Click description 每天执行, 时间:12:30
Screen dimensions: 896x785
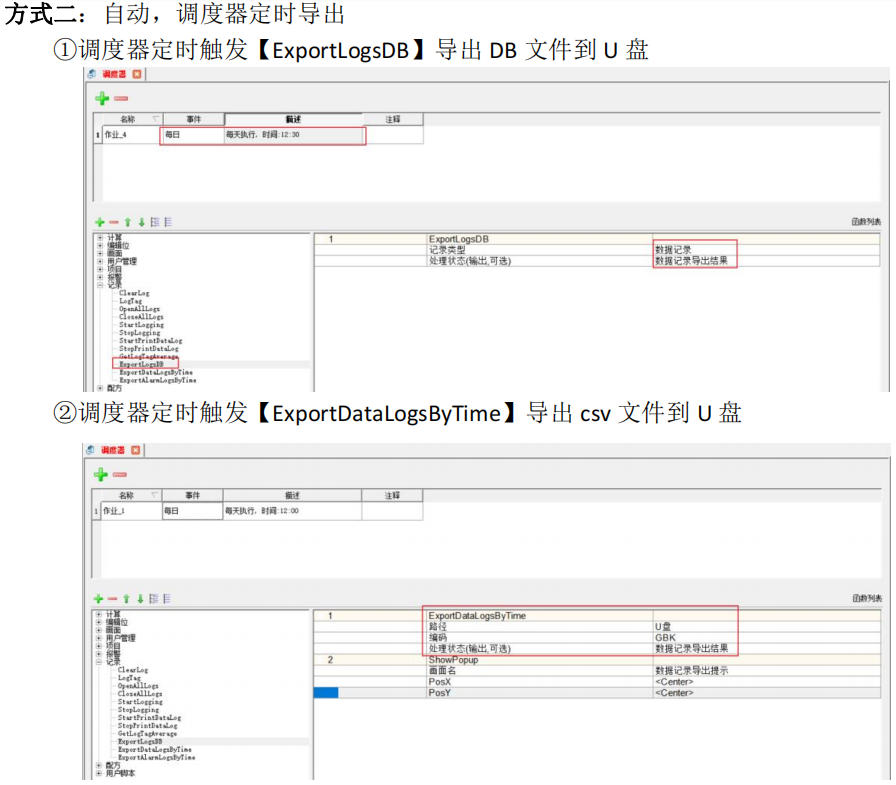(x=263, y=135)
